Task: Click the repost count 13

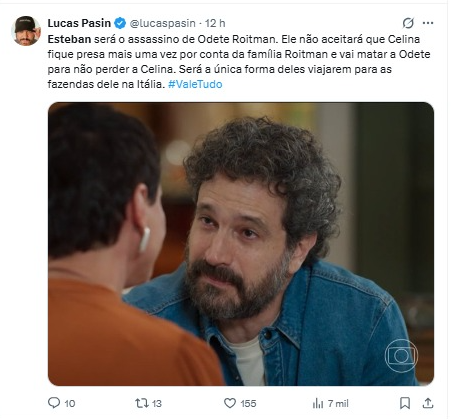Action: coord(157,404)
